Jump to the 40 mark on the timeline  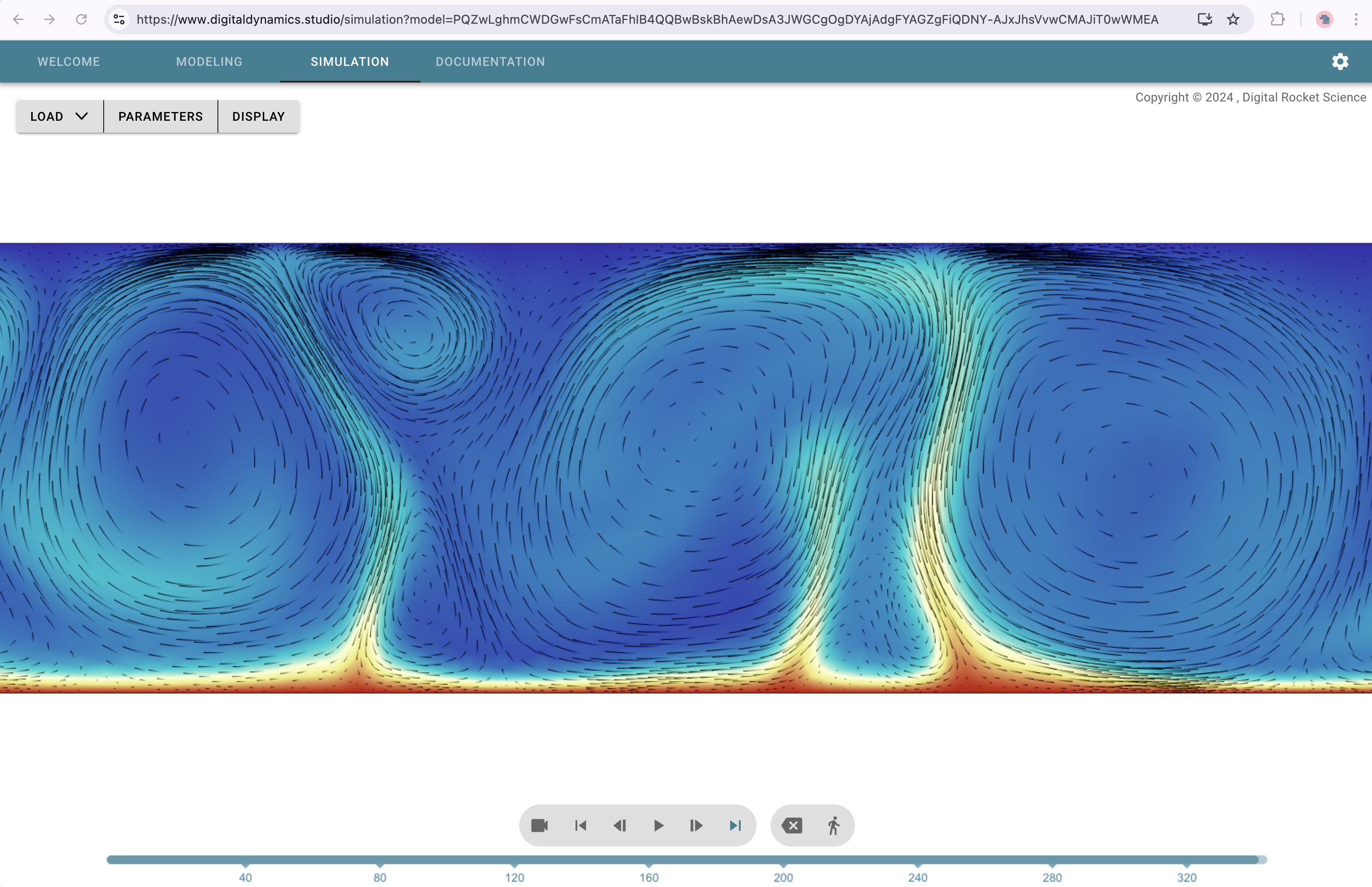pyautogui.click(x=246, y=877)
